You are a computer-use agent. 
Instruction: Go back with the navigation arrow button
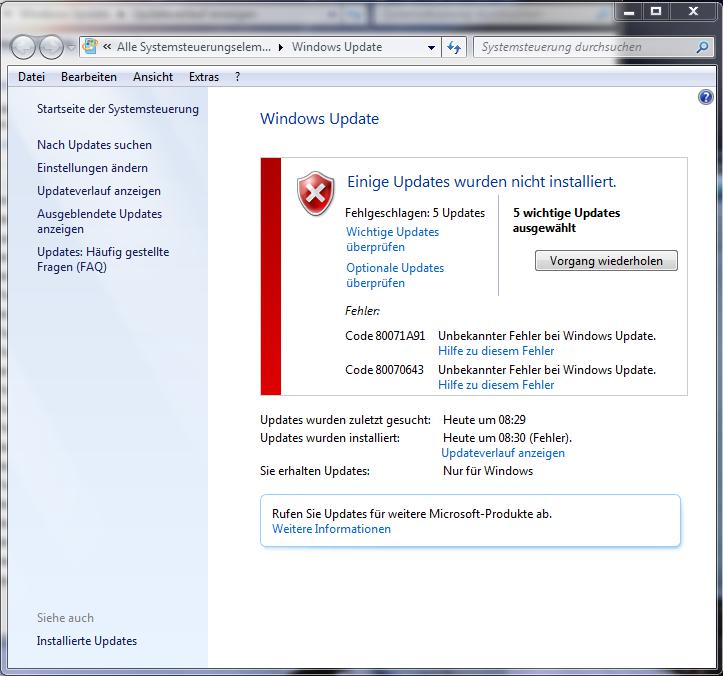(25, 47)
